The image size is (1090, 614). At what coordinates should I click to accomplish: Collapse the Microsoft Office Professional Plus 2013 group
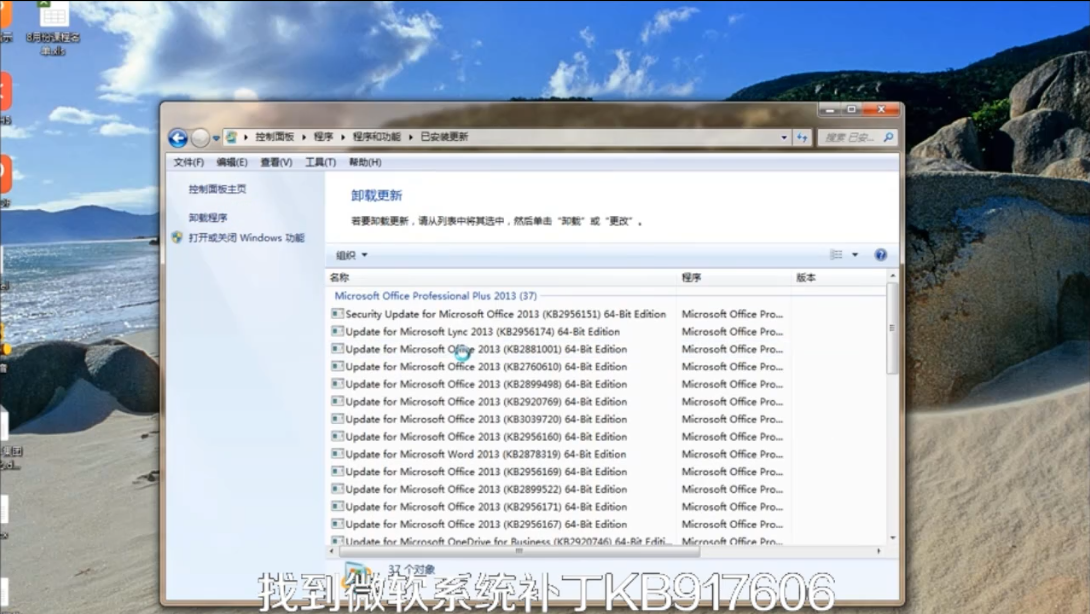pos(435,296)
